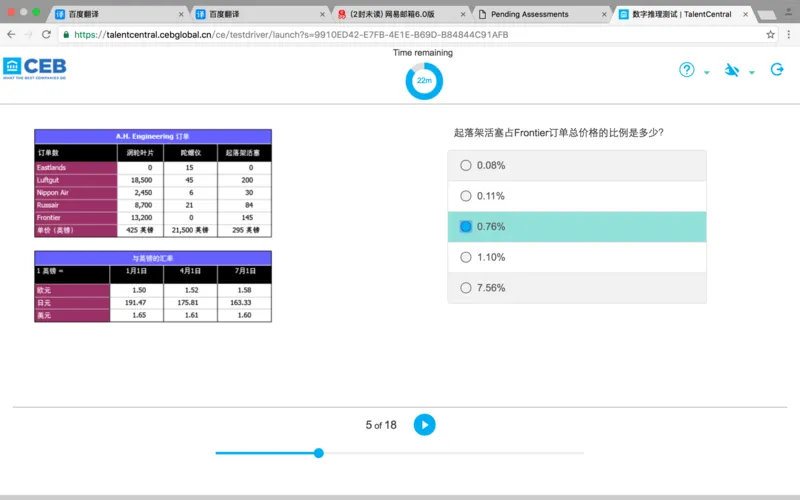Image resolution: width=800 pixels, height=500 pixels.
Task: Click the exit assessment icon
Action: coord(777,69)
